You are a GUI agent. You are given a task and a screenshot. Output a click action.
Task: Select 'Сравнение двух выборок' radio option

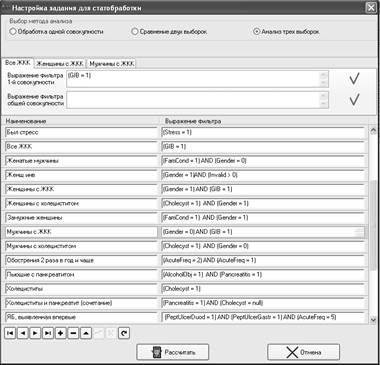(x=169, y=32)
